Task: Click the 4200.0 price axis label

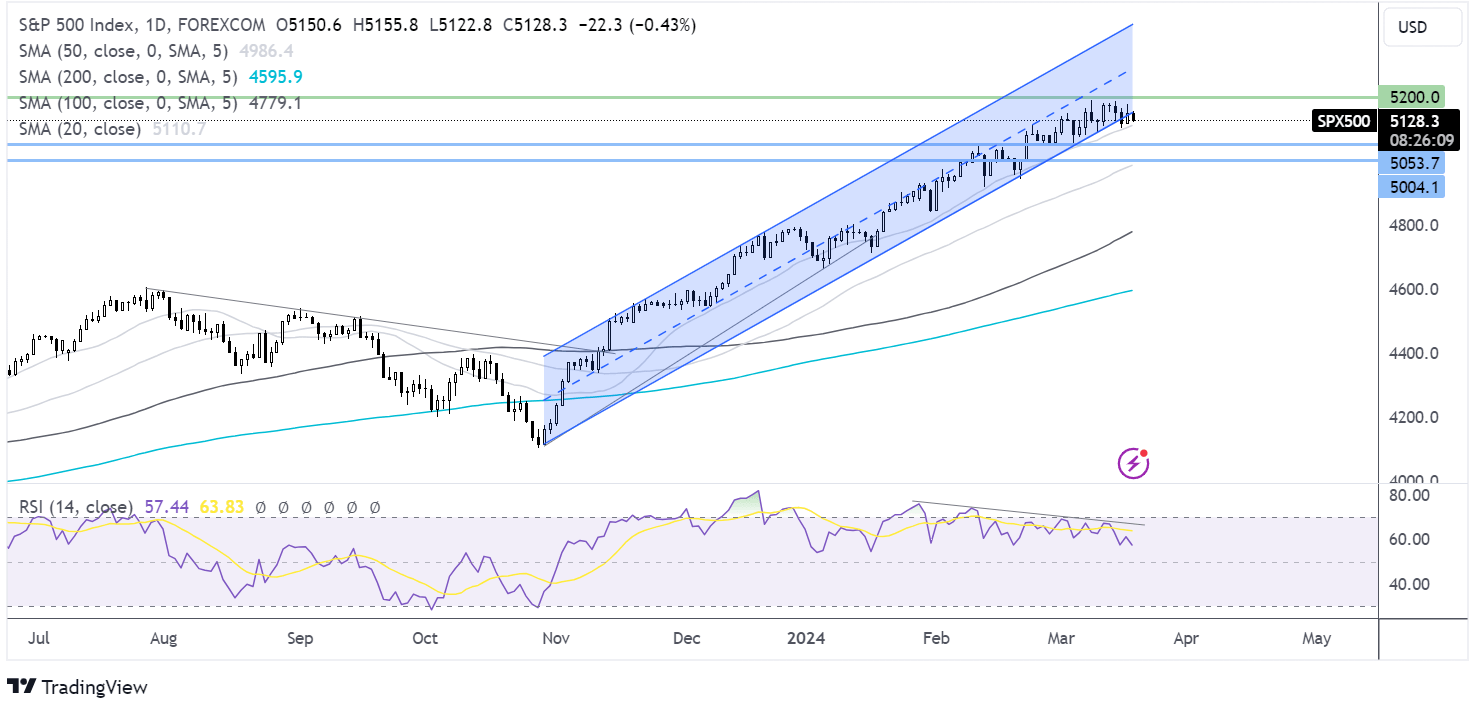Action: (1412, 418)
